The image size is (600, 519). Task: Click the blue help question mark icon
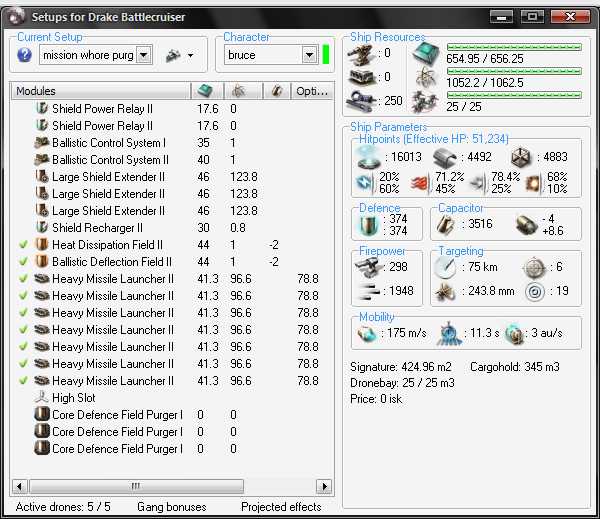point(24,55)
